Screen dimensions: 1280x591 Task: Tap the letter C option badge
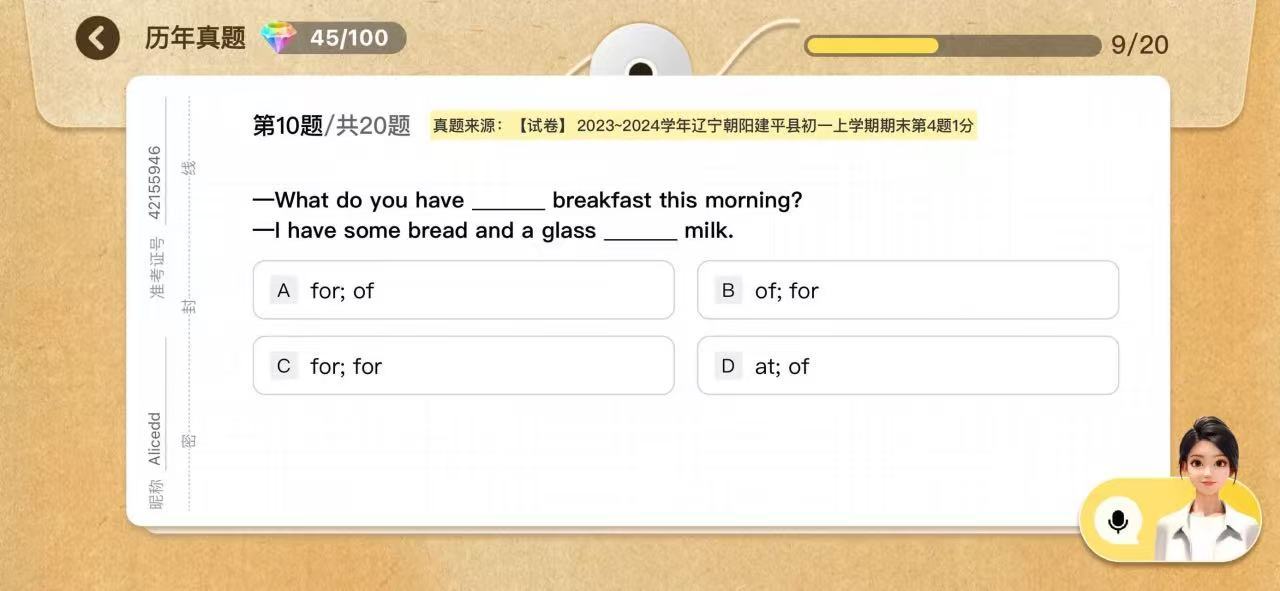[284, 366]
